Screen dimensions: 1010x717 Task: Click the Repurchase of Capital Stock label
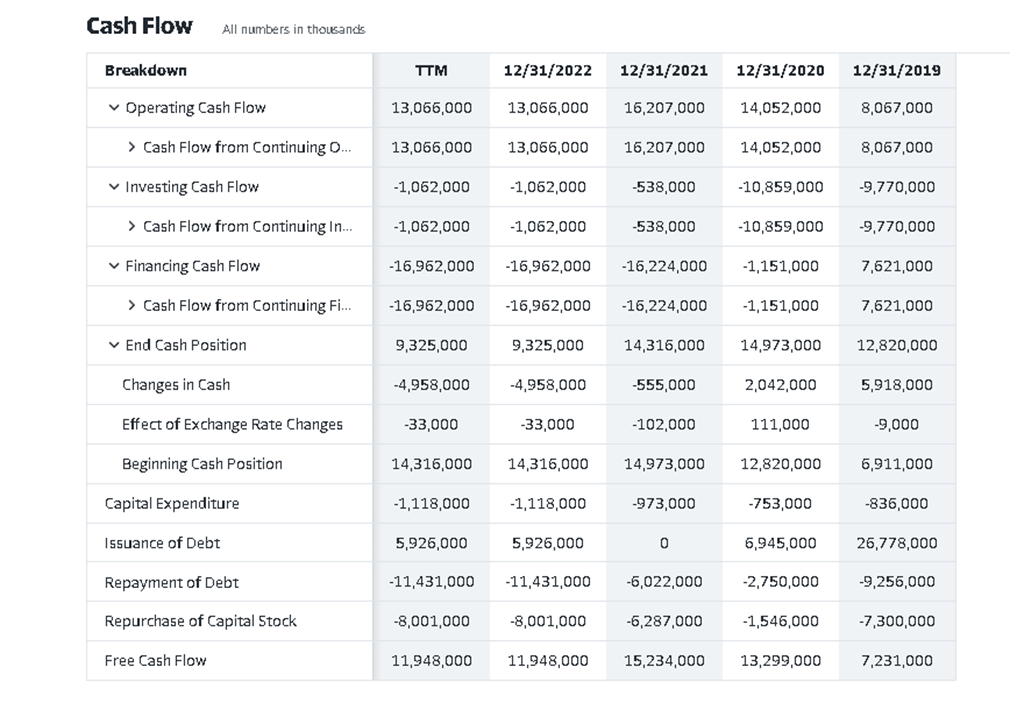pos(199,621)
